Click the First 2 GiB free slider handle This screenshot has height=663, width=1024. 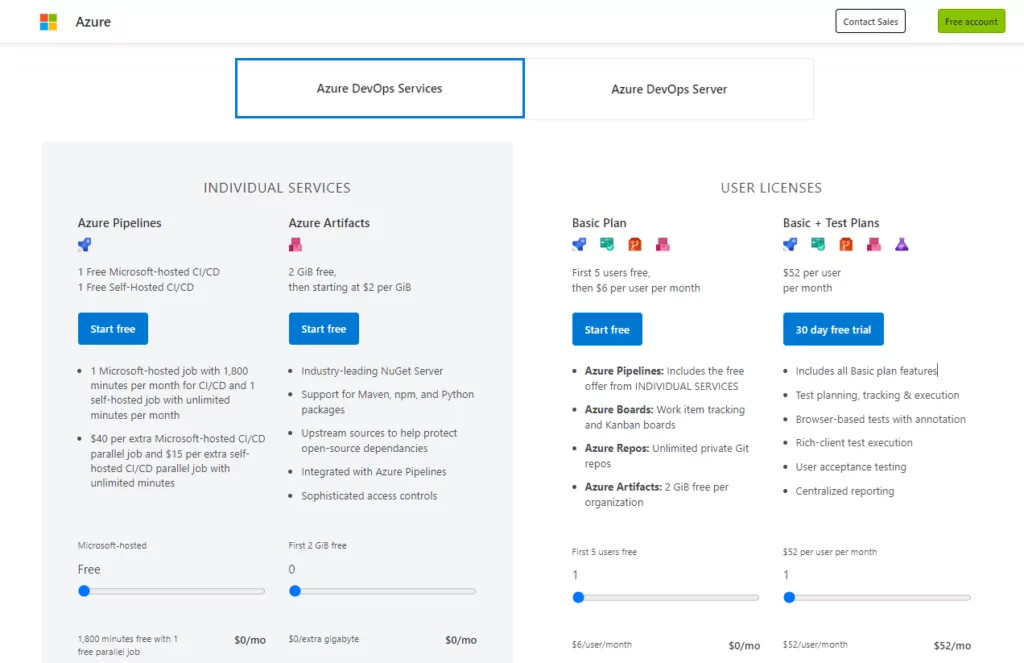coord(295,591)
